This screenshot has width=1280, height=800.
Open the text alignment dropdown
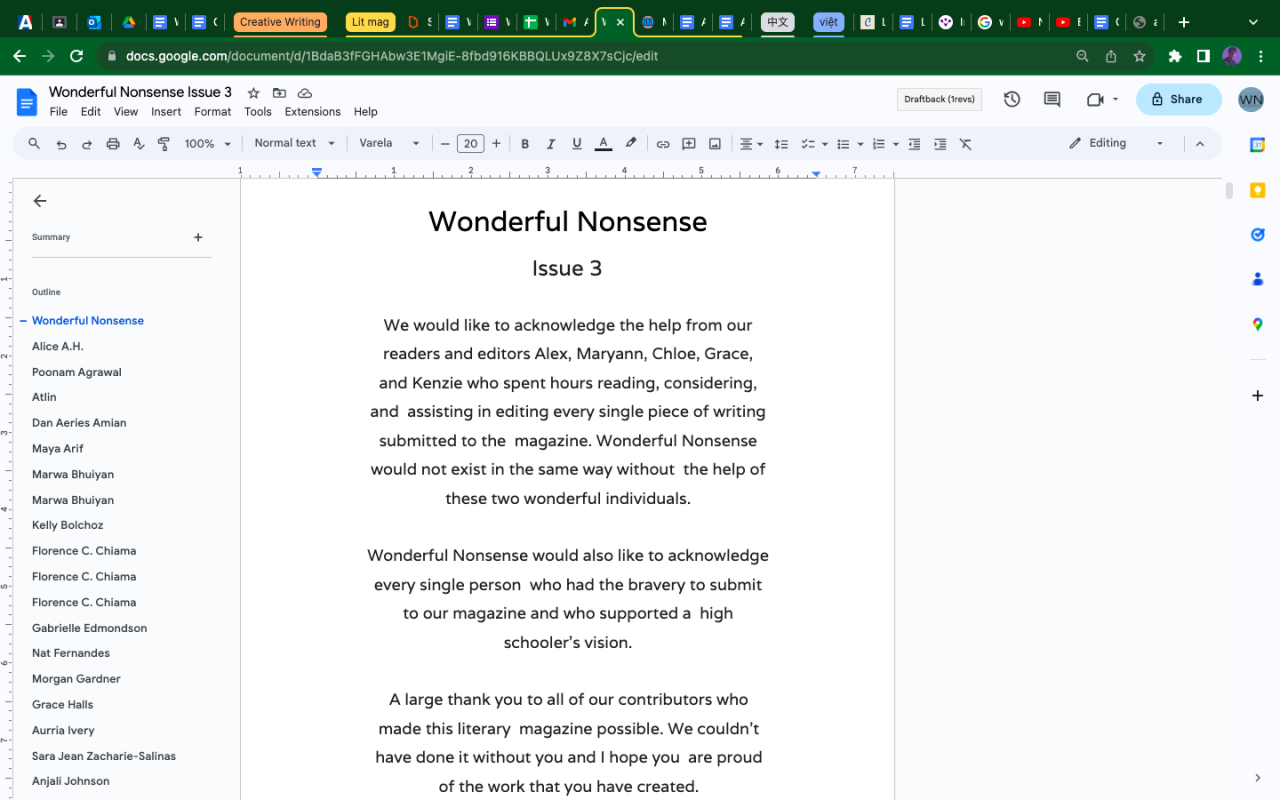click(x=751, y=144)
